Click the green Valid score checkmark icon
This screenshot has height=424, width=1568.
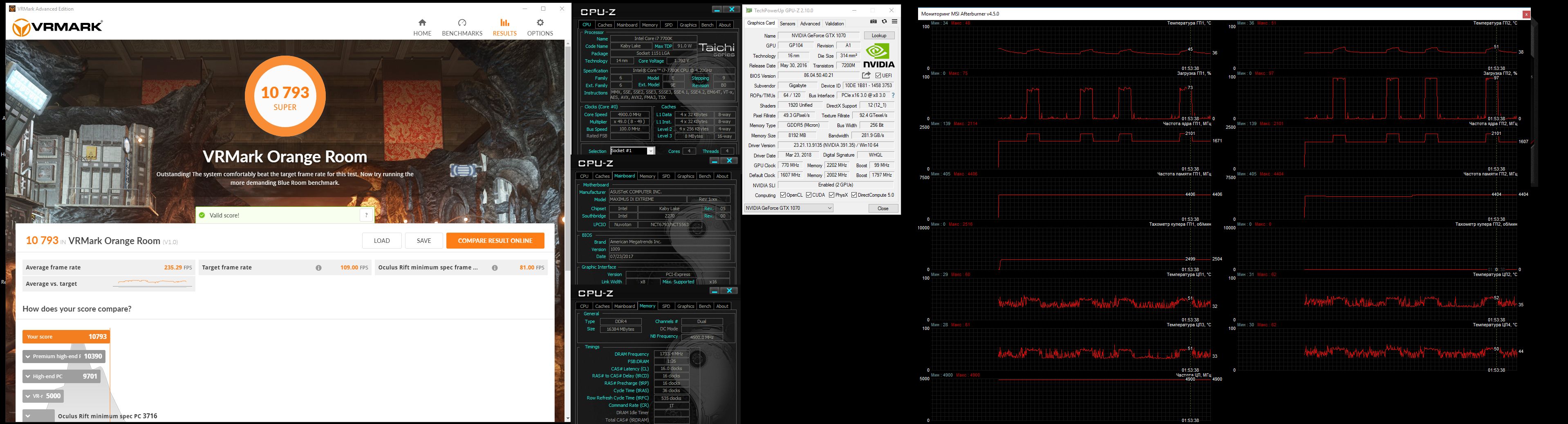coord(202,215)
